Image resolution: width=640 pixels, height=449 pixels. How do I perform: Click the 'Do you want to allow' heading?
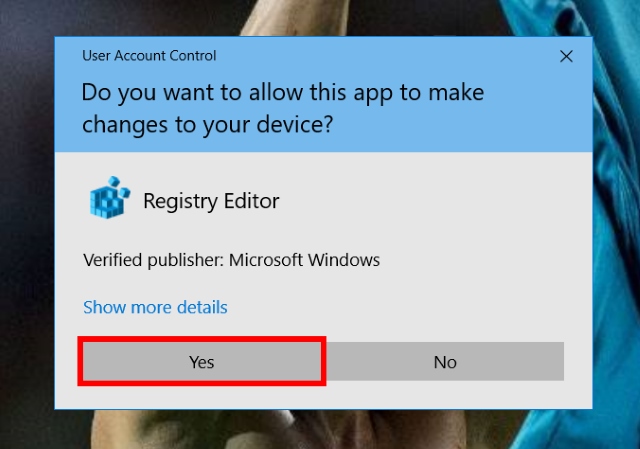coord(282,93)
